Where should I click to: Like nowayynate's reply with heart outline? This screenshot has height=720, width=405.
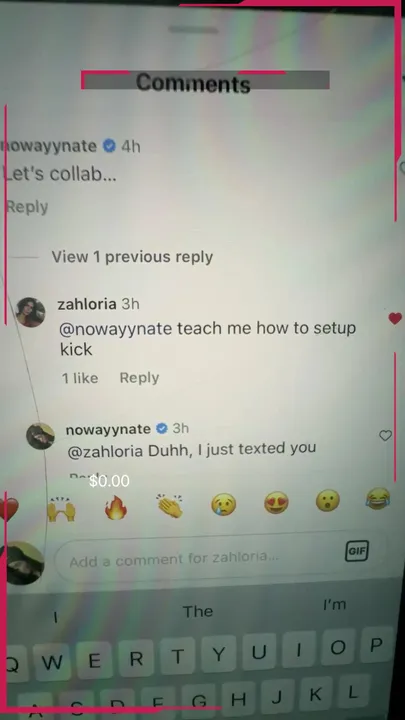(385, 436)
